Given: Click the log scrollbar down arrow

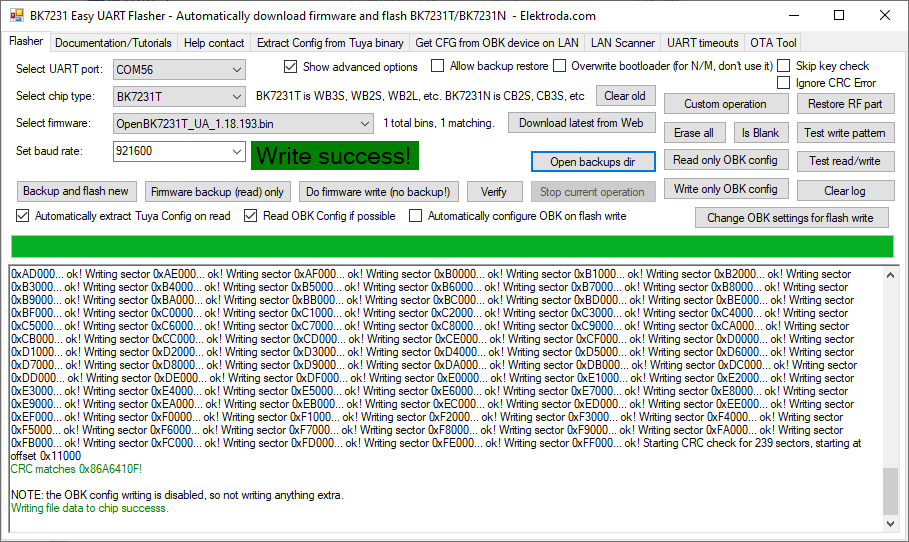Looking at the screenshot, I should (x=890, y=524).
